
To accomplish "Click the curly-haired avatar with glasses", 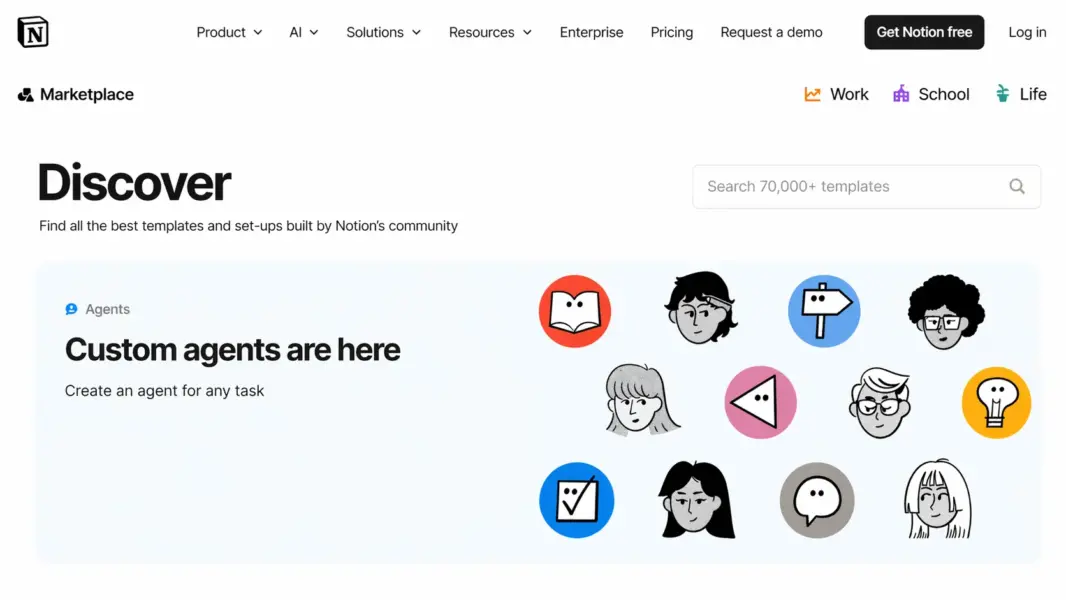I will (x=946, y=311).
